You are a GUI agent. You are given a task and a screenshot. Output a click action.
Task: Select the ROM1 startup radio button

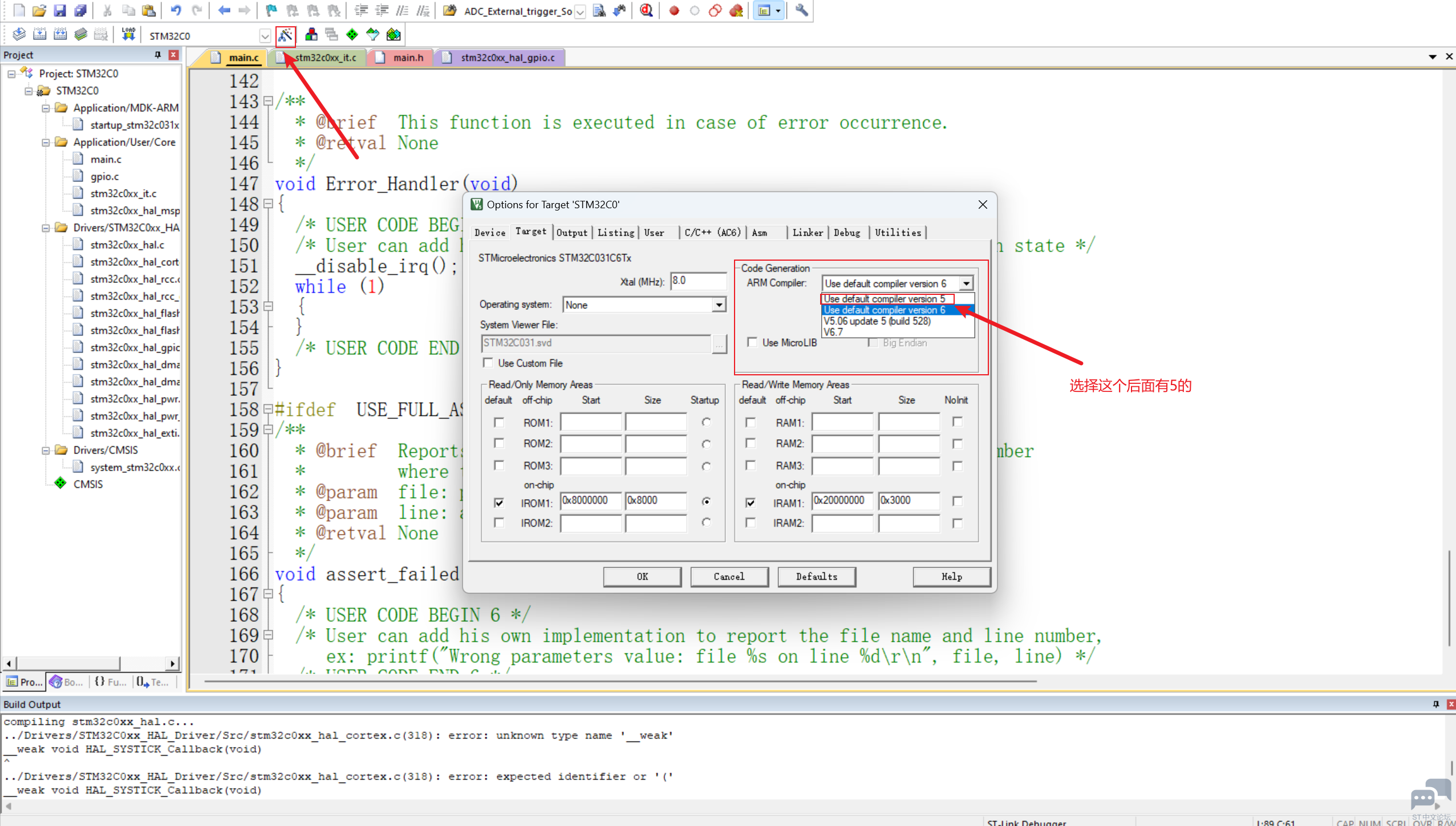tap(706, 422)
